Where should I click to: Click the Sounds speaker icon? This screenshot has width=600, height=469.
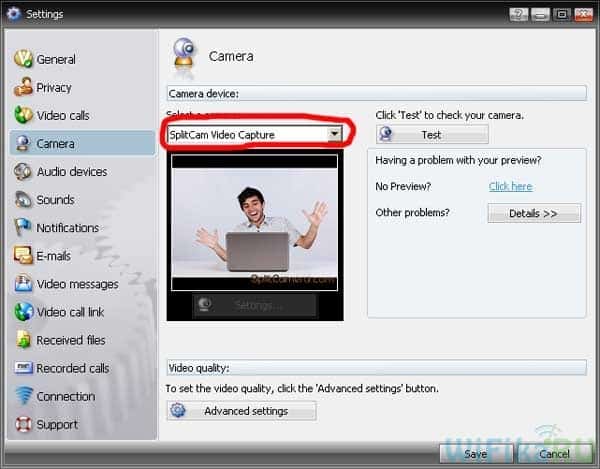pos(23,199)
